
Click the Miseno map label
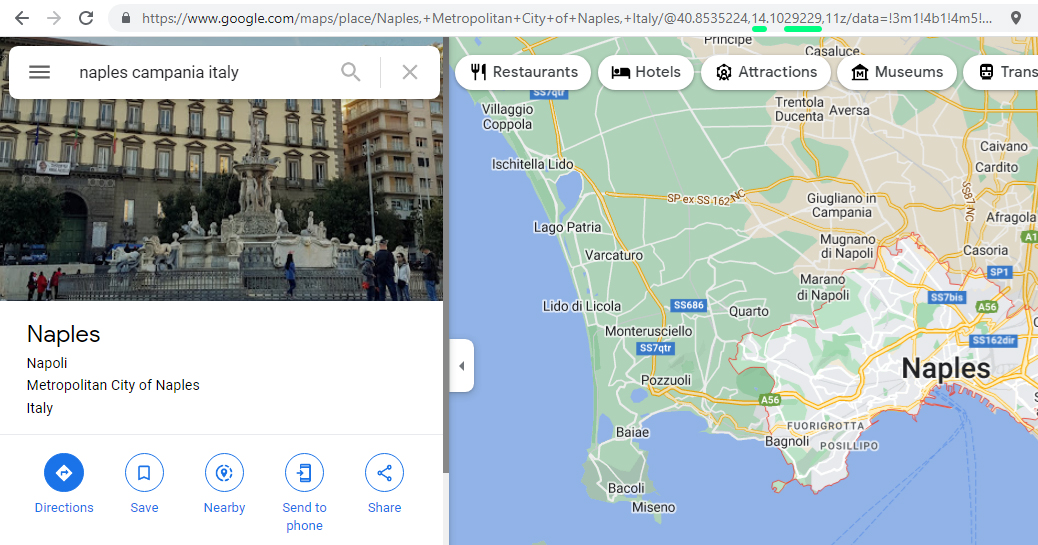(x=653, y=507)
